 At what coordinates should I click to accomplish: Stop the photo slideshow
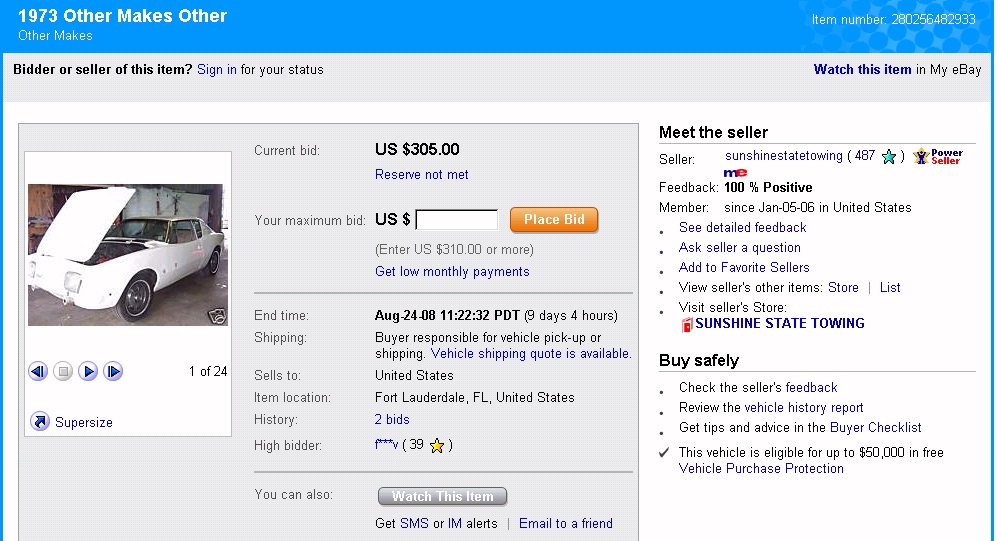pyautogui.click(x=63, y=372)
